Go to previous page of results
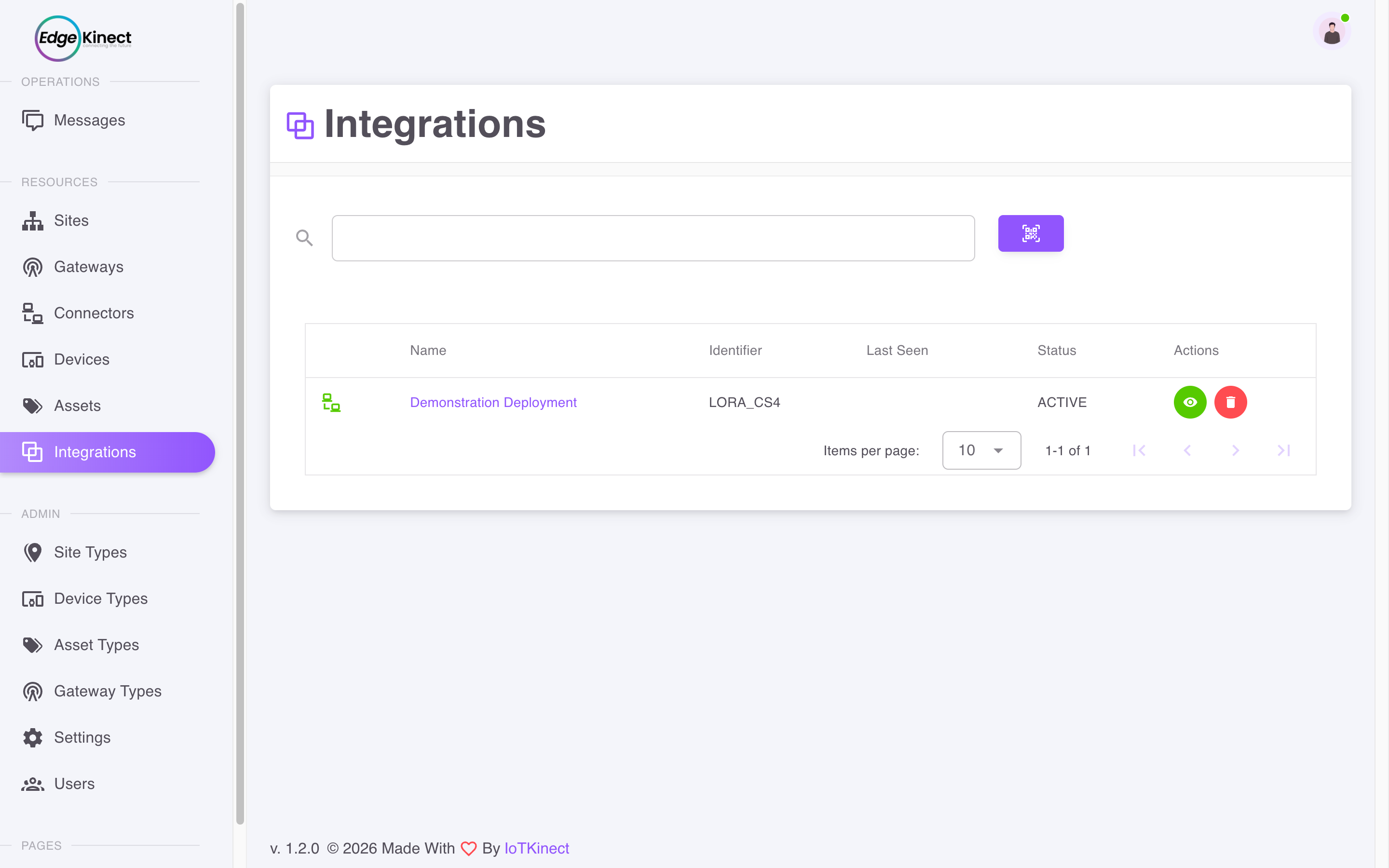This screenshot has height=868, width=1389. pyautogui.click(x=1187, y=451)
